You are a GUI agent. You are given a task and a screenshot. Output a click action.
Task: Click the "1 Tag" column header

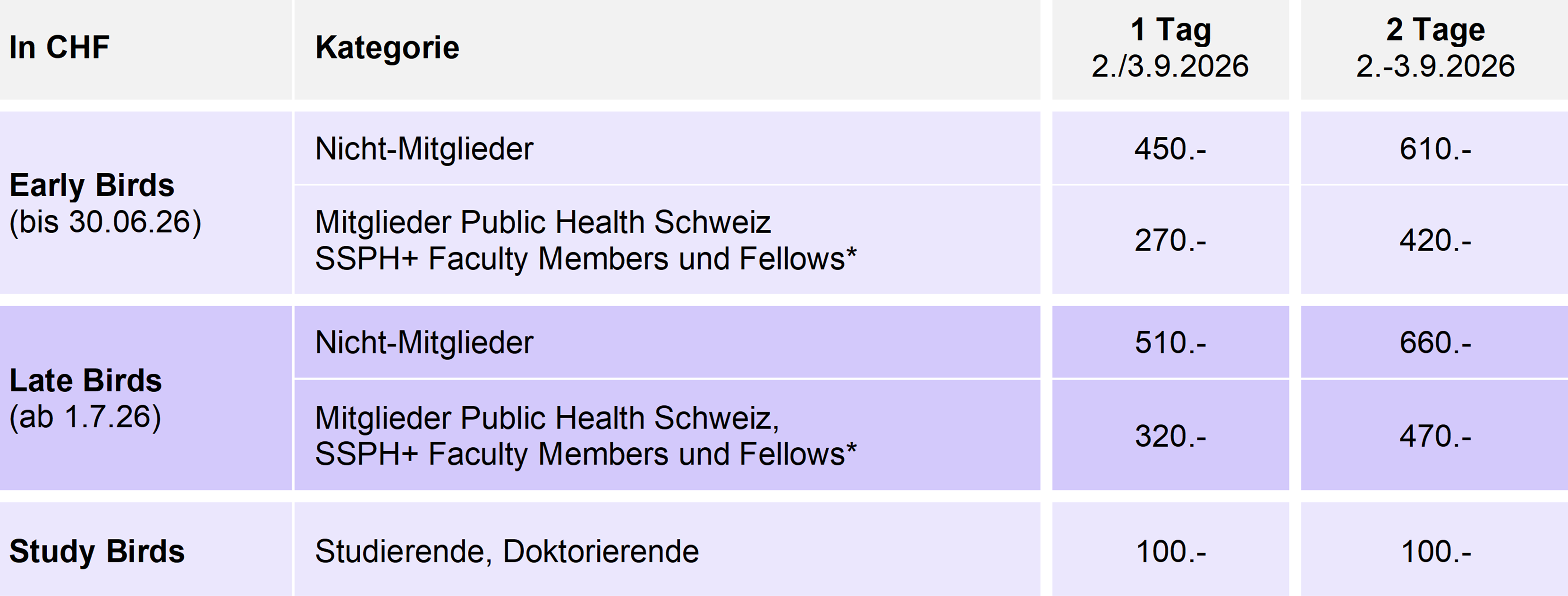tap(1170, 48)
